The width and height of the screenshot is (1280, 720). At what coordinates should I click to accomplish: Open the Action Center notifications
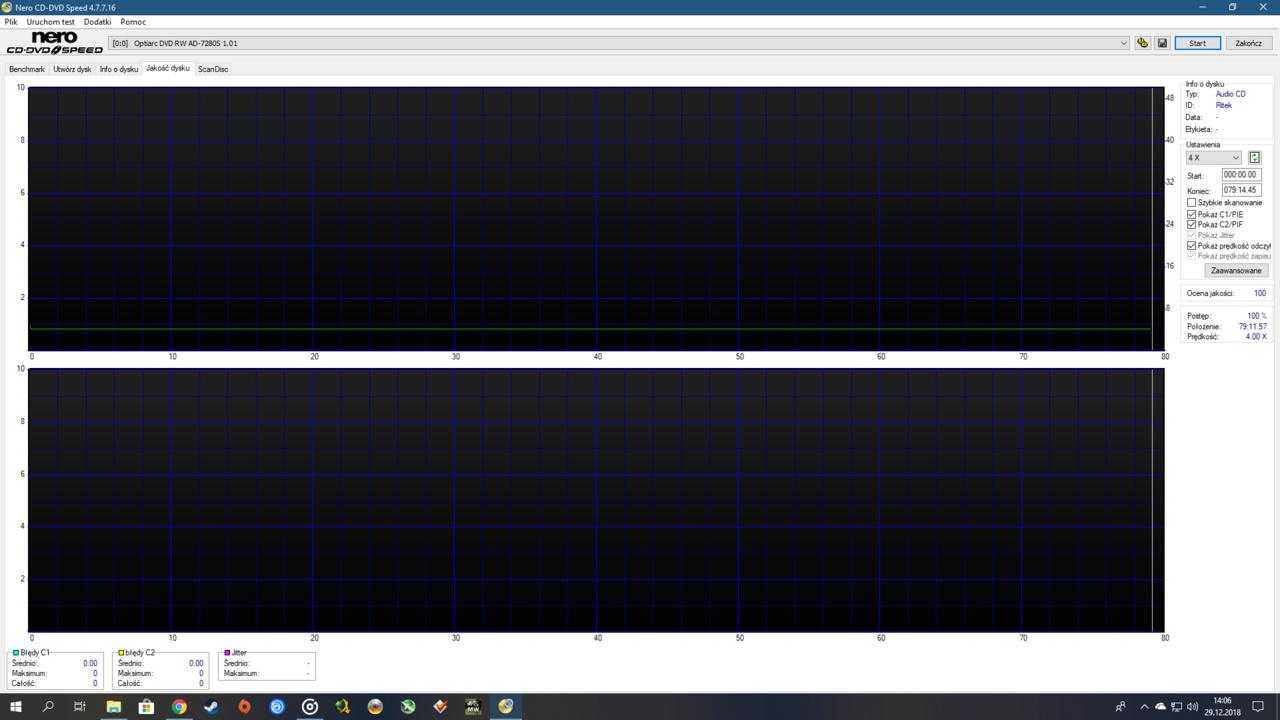1258,706
